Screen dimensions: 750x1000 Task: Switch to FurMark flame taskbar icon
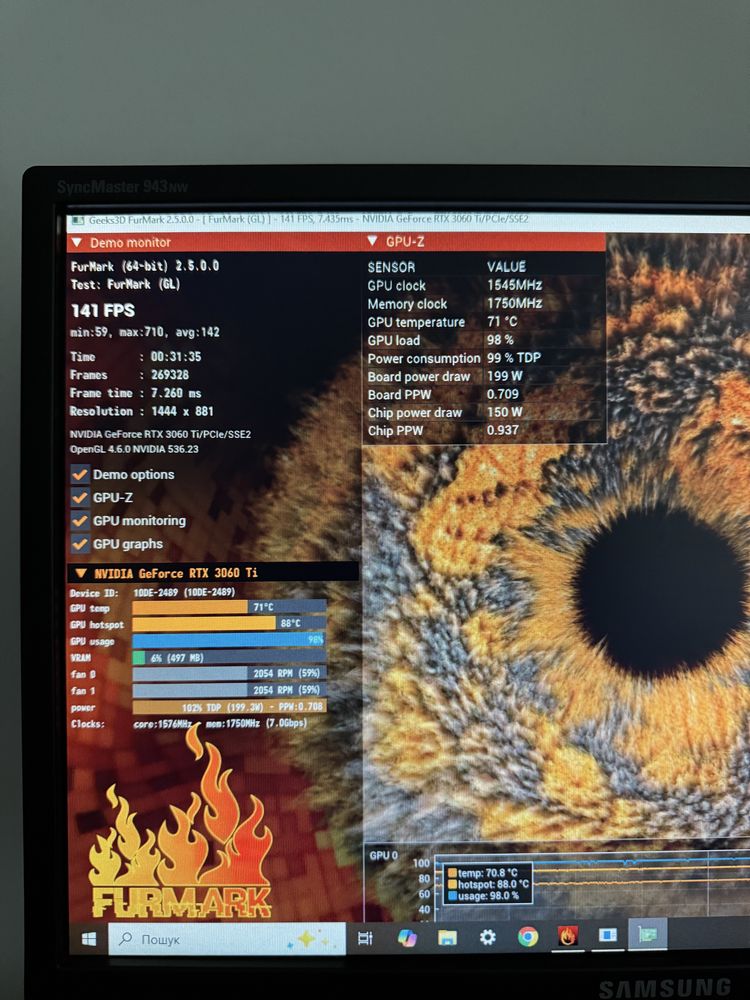click(x=568, y=936)
